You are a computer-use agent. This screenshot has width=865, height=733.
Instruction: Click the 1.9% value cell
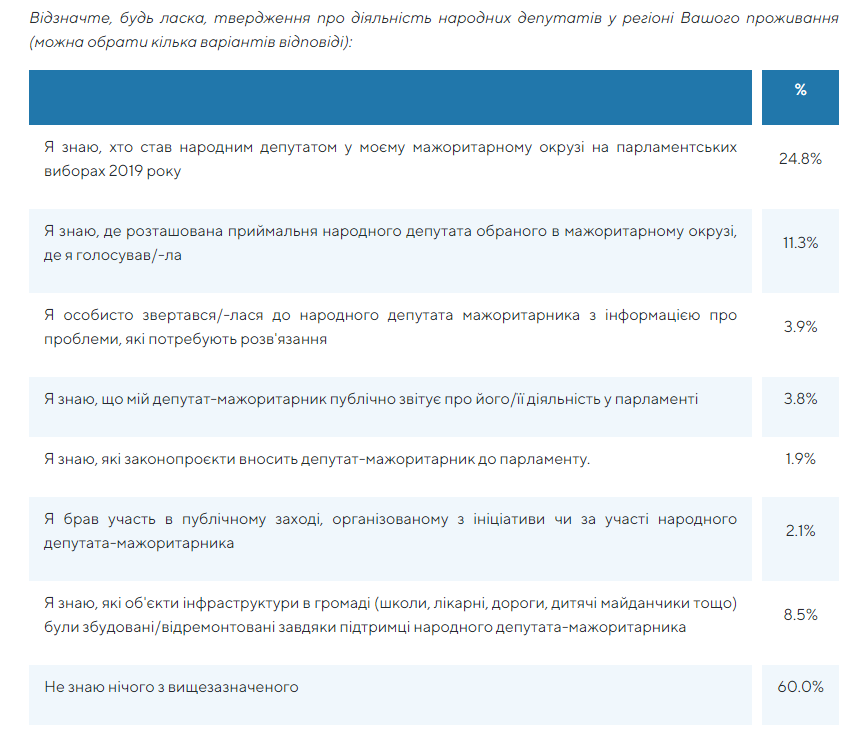[x=800, y=460]
